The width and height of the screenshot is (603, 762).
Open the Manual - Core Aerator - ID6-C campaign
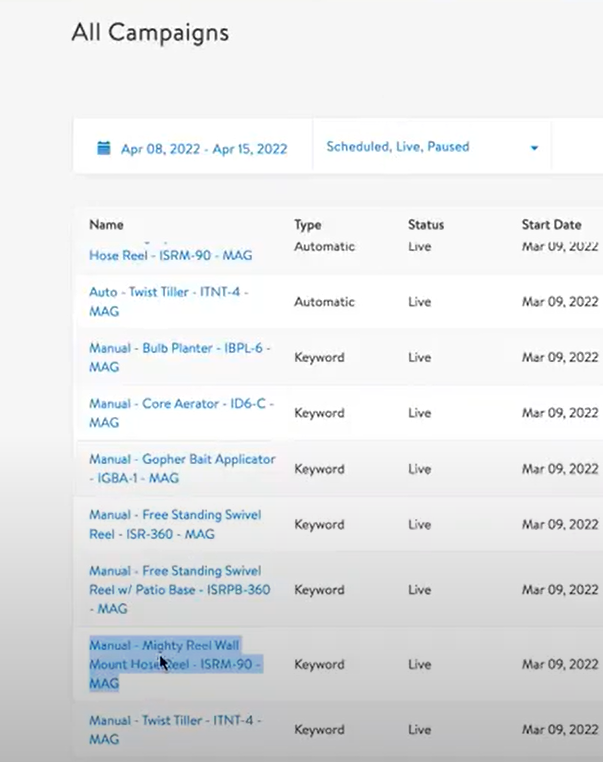pos(181,413)
